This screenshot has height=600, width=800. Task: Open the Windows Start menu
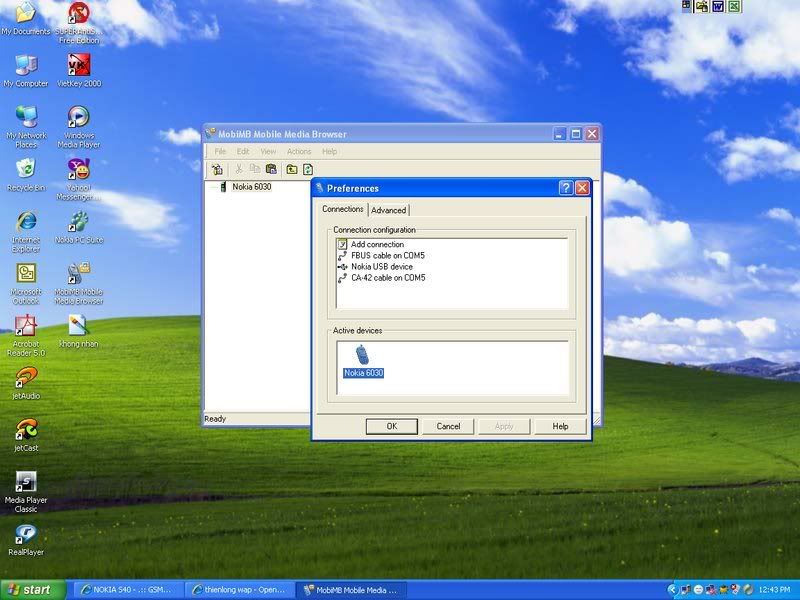coord(30,589)
